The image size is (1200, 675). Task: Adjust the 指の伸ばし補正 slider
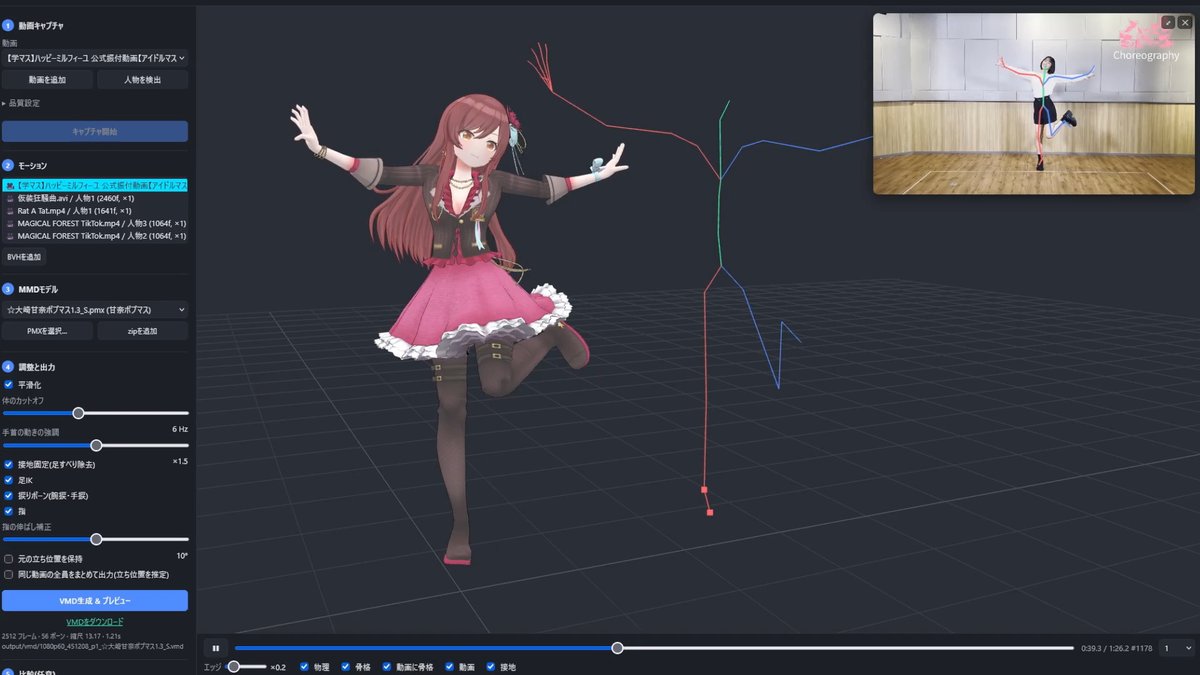pyautogui.click(x=96, y=539)
